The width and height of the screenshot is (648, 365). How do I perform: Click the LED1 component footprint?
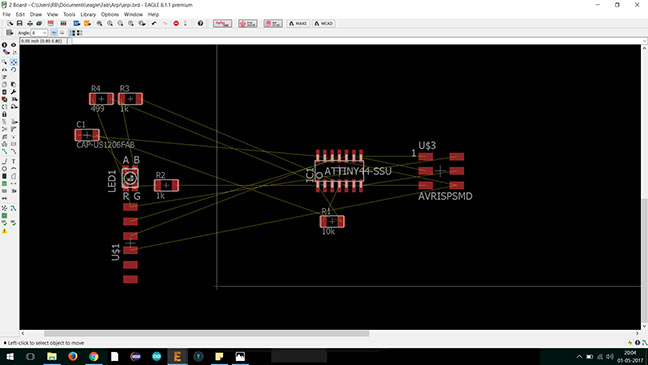coord(130,178)
